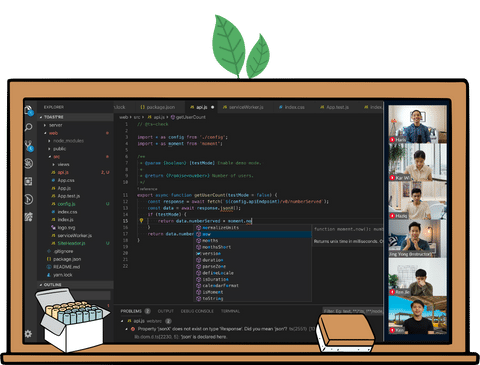Click the icon beside logo.svg in explorer

tap(53, 227)
